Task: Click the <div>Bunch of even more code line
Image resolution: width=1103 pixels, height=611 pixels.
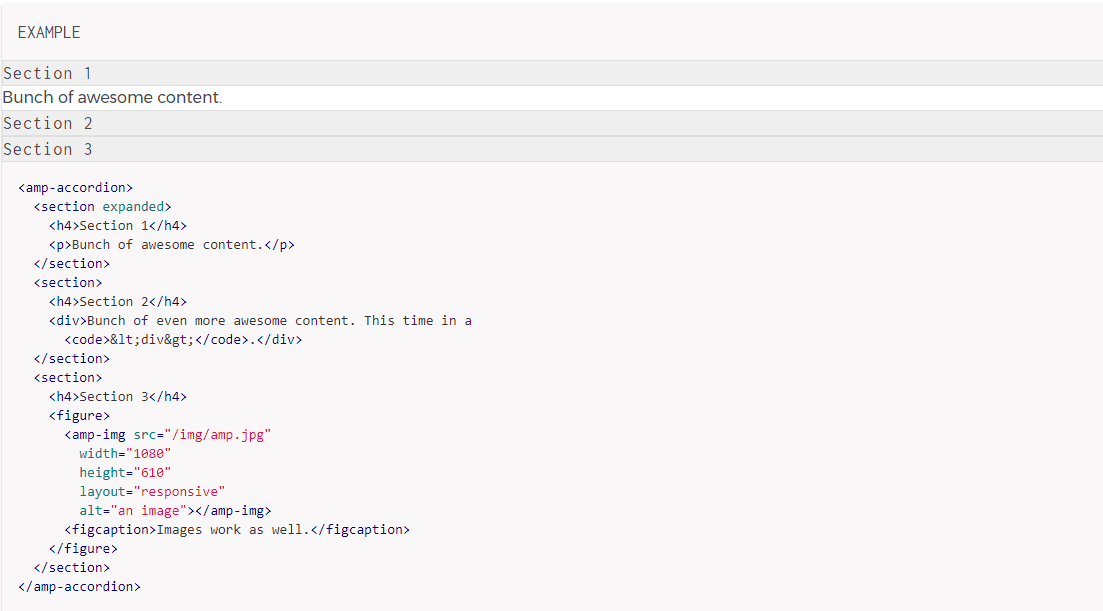Action: [260, 320]
